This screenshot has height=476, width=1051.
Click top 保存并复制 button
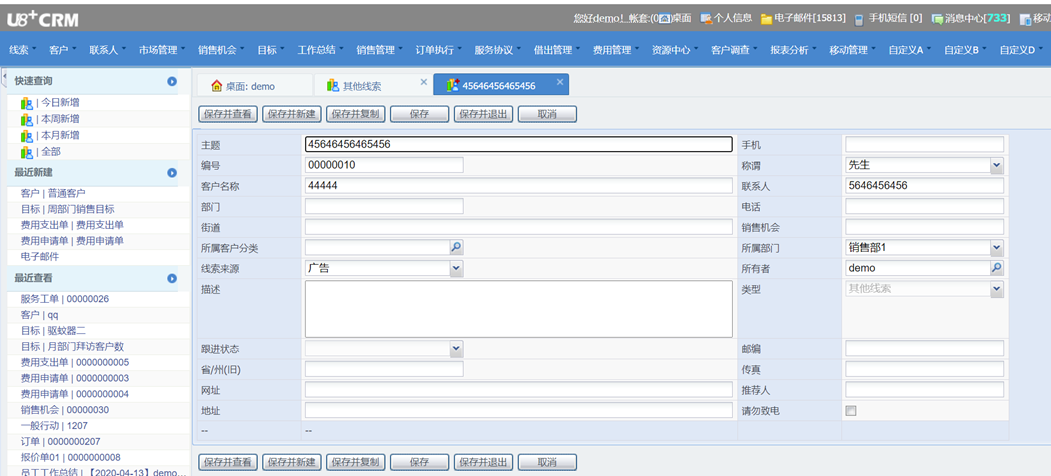point(356,114)
